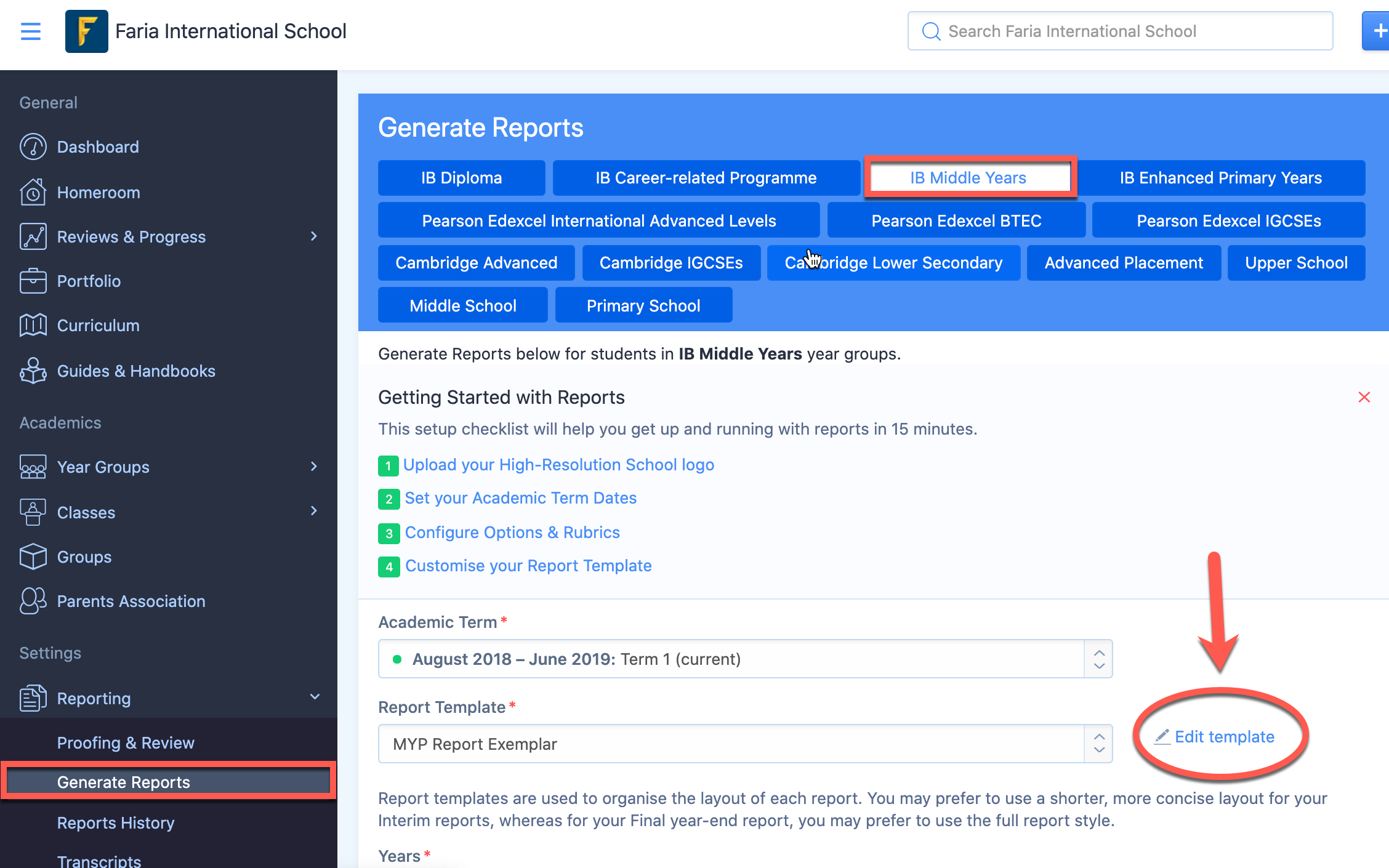Go to Curriculum in sidebar
The height and width of the screenshot is (868, 1389).
[x=98, y=325]
